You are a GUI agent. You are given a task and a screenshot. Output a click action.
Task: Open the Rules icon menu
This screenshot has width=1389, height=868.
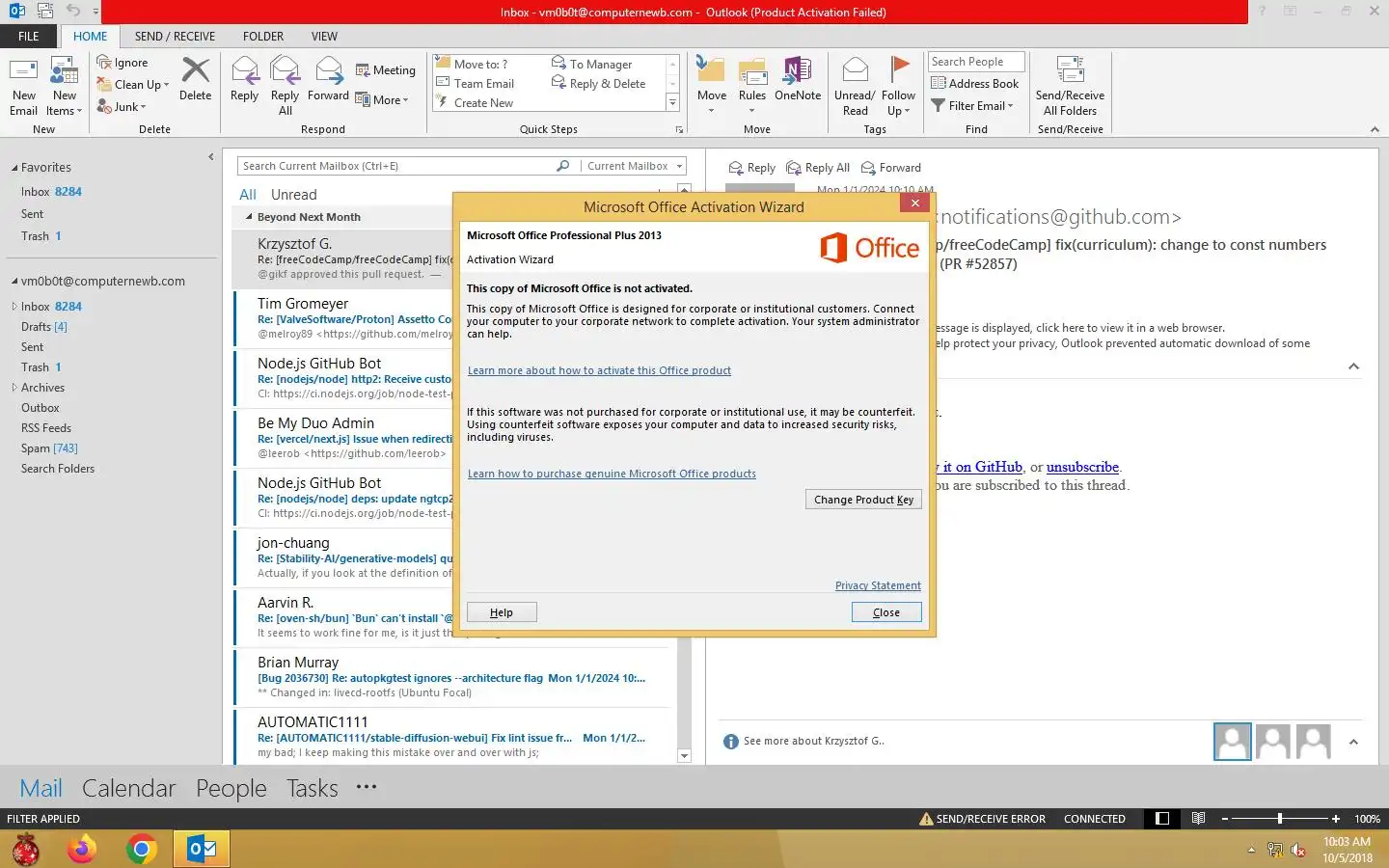click(x=752, y=86)
